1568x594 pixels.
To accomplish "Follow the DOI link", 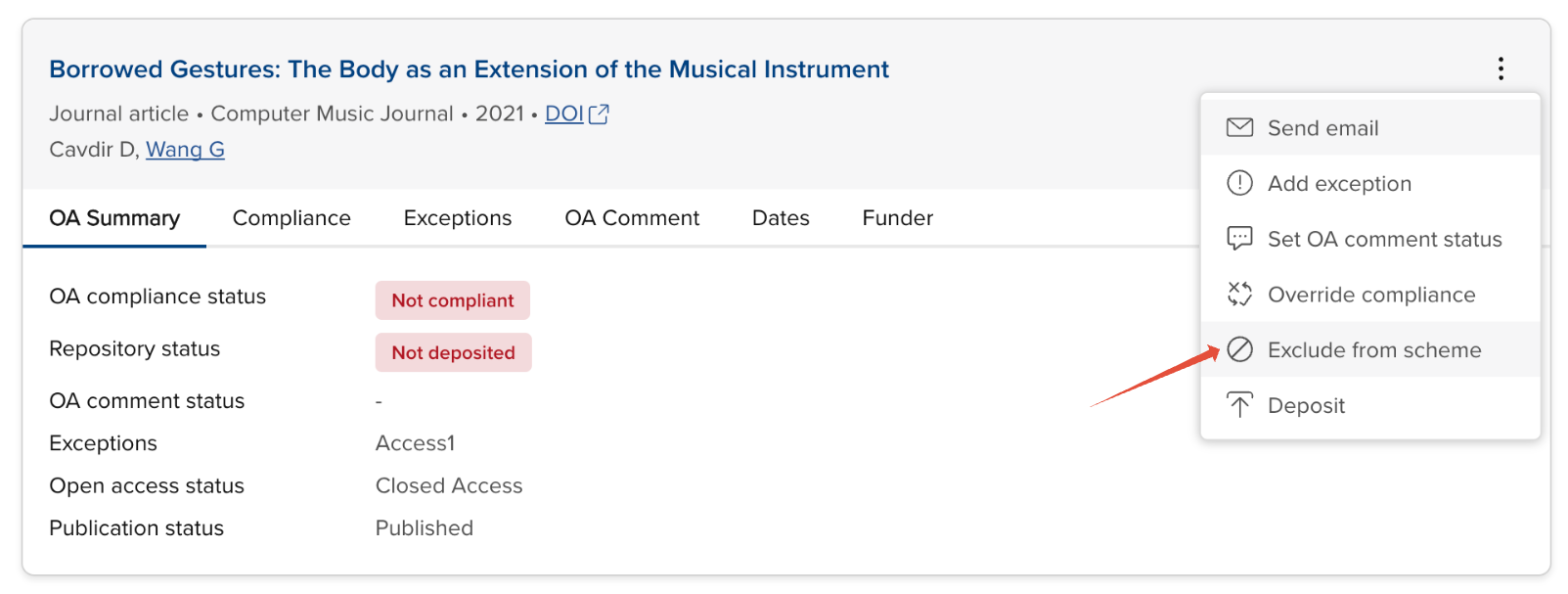I will click(x=563, y=114).
